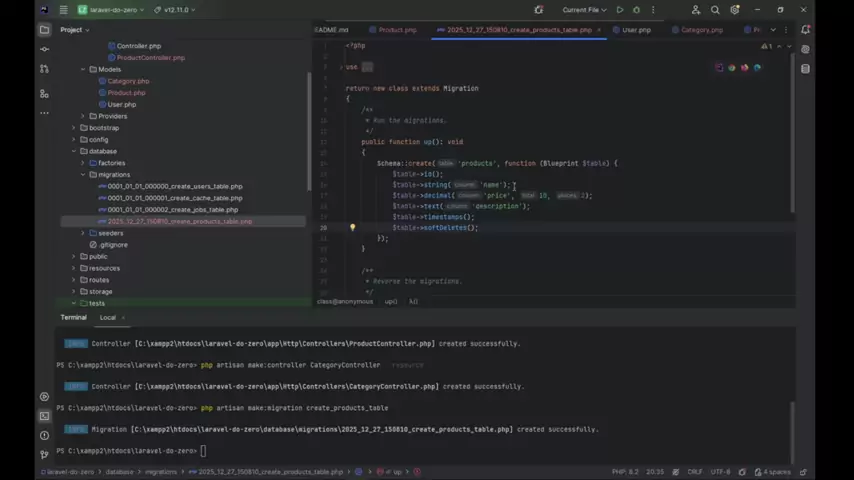This screenshot has height=480, width=854.
Task: Open Search Everywhere magnifier icon
Action: 715,10
